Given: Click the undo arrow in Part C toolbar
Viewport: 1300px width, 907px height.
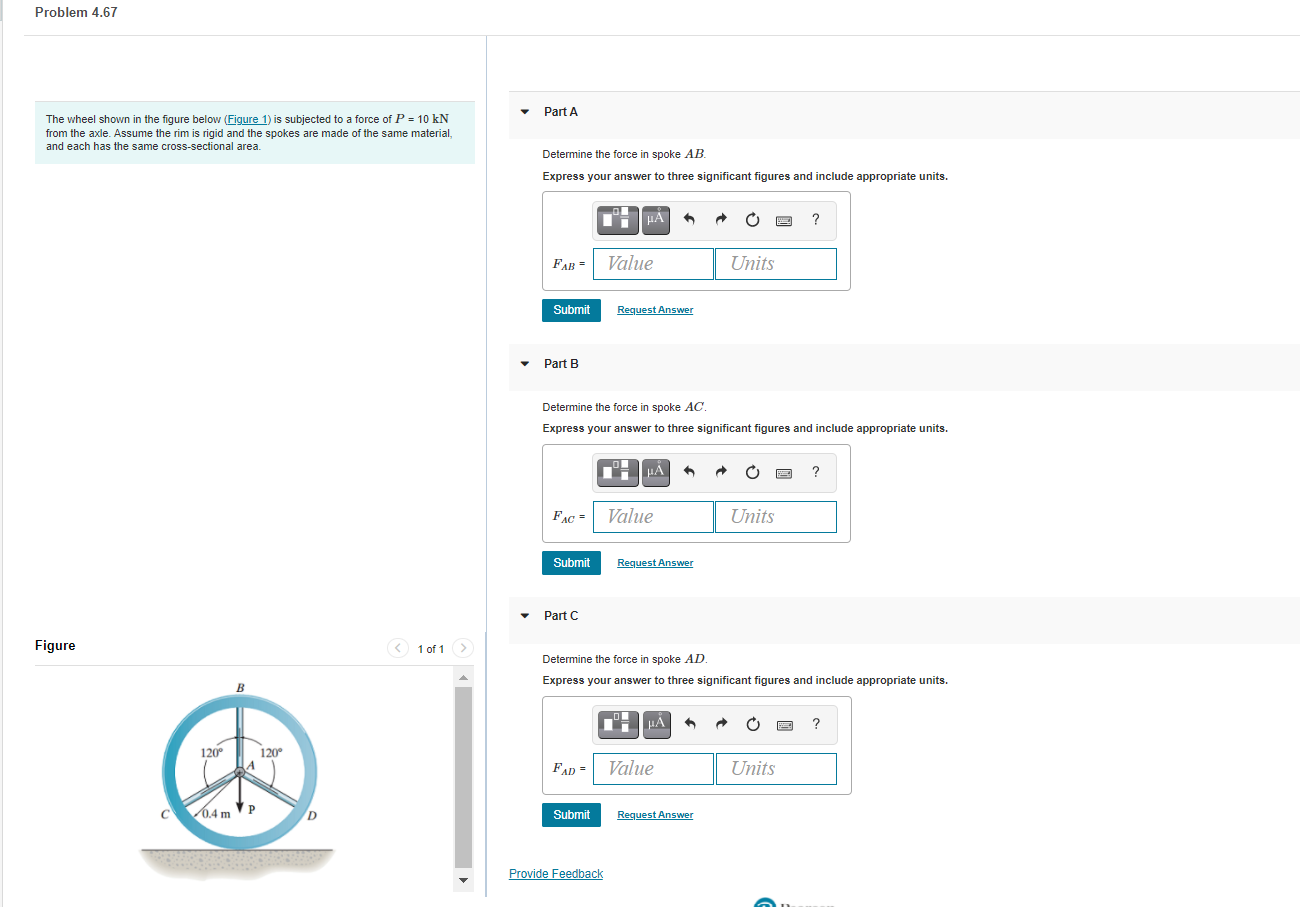Looking at the screenshot, I should pos(689,724).
